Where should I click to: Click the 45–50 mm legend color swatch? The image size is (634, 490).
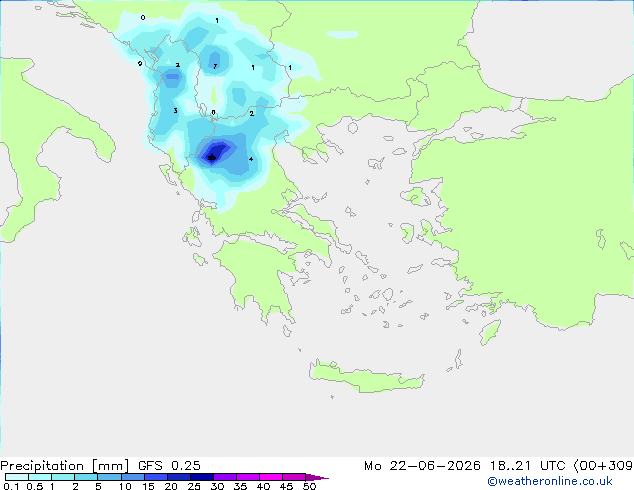click(294, 477)
